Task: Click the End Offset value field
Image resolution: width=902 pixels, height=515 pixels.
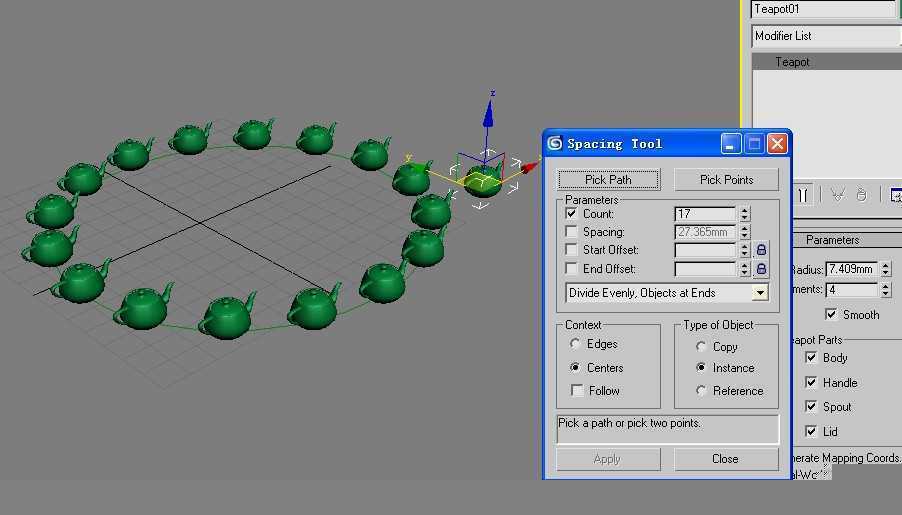Action: [x=705, y=269]
